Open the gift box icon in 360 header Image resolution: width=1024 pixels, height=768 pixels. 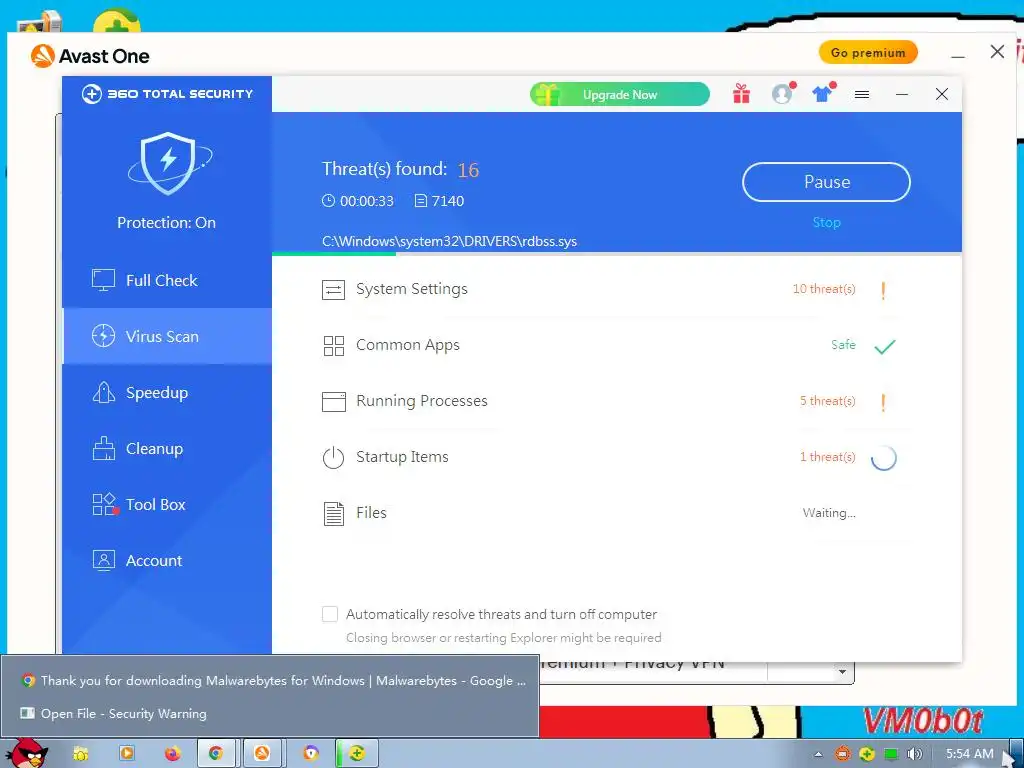pos(741,94)
